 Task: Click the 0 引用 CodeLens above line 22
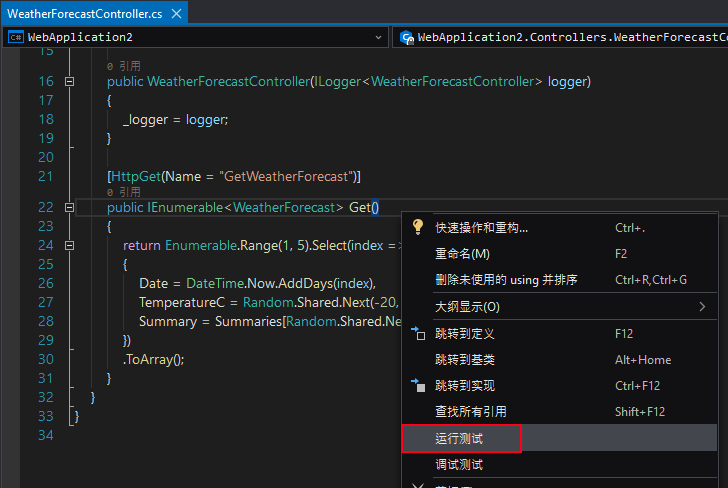(124, 192)
